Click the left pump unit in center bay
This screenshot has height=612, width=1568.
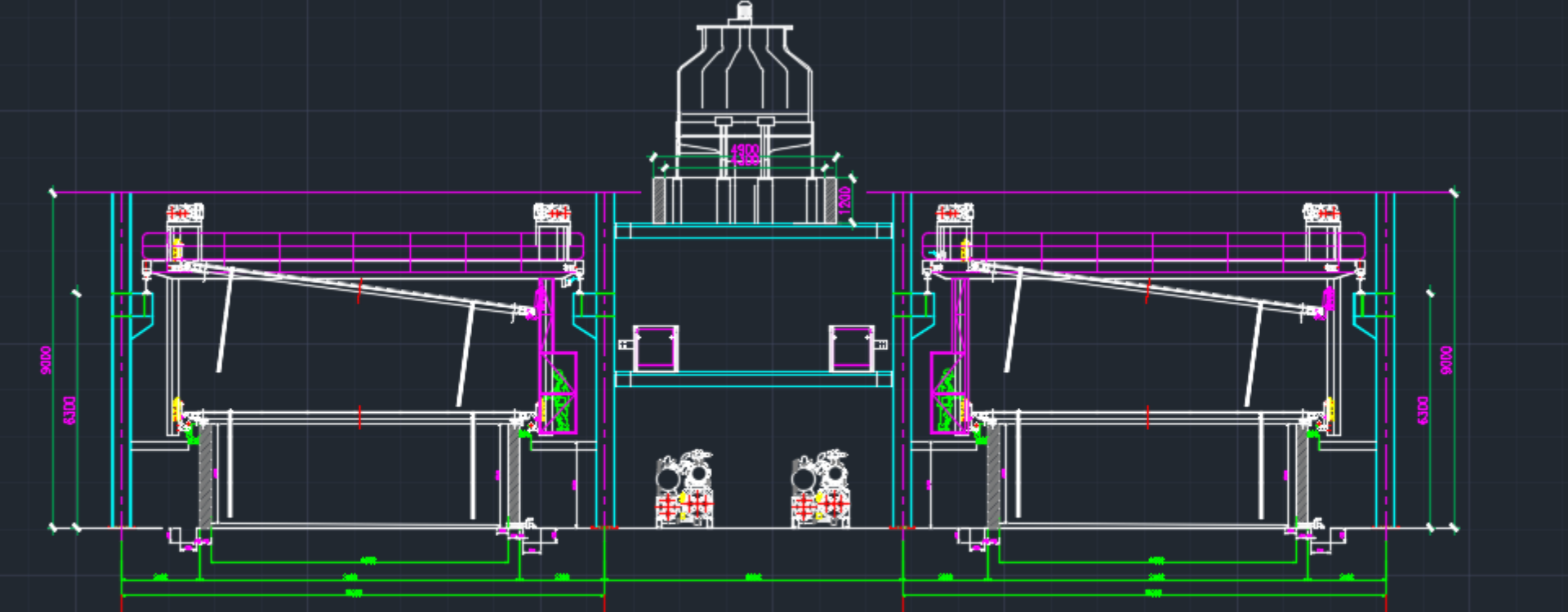tap(684, 488)
